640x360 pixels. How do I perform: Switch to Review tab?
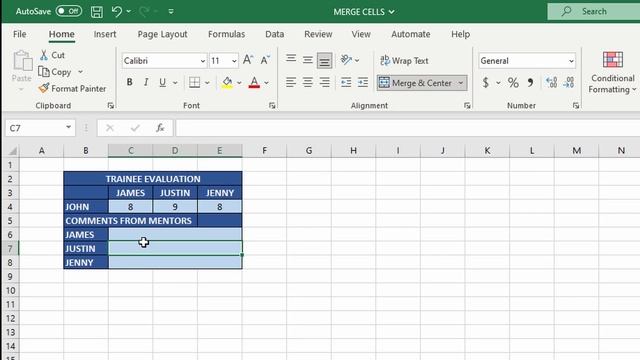[318, 34]
